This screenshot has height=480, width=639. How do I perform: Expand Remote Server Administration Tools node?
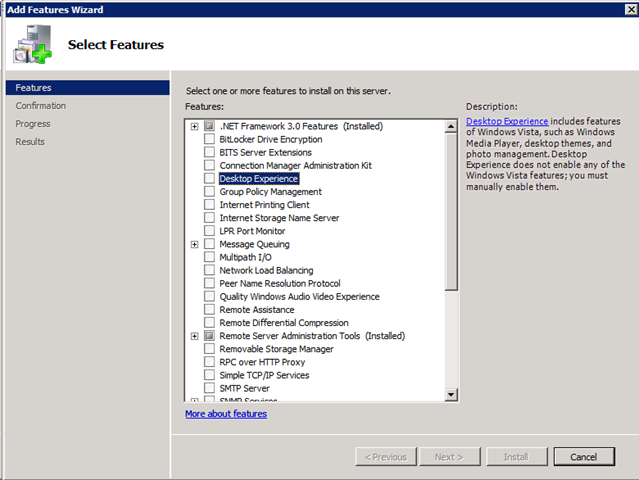[x=194, y=336]
